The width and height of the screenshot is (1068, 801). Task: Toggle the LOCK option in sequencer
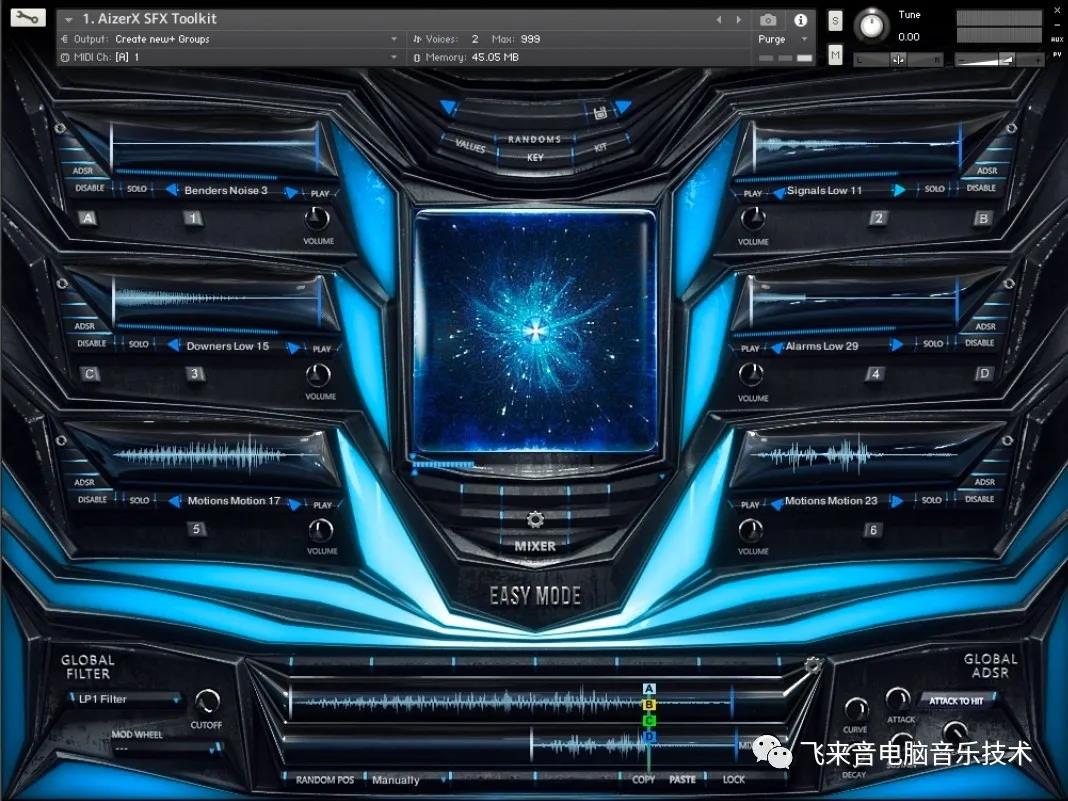[x=734, y=779]
